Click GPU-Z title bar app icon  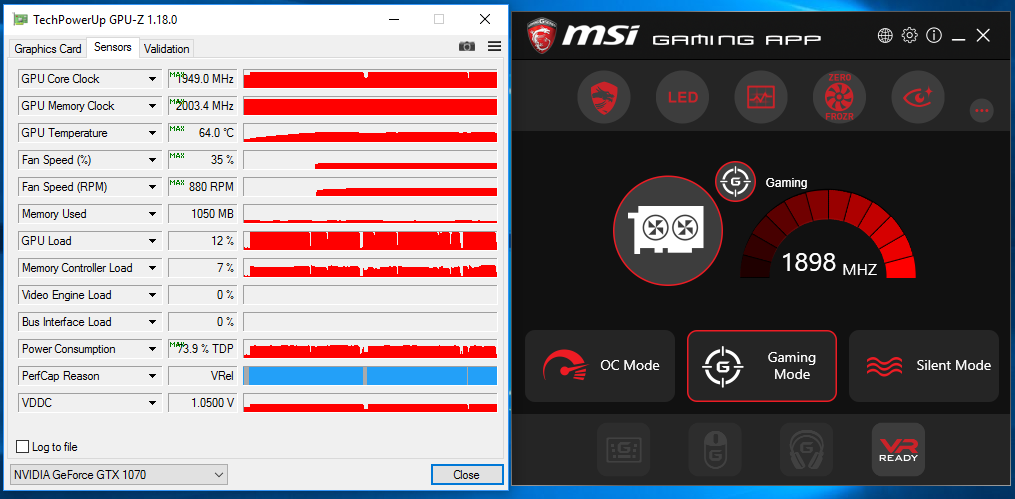(21, 19)
